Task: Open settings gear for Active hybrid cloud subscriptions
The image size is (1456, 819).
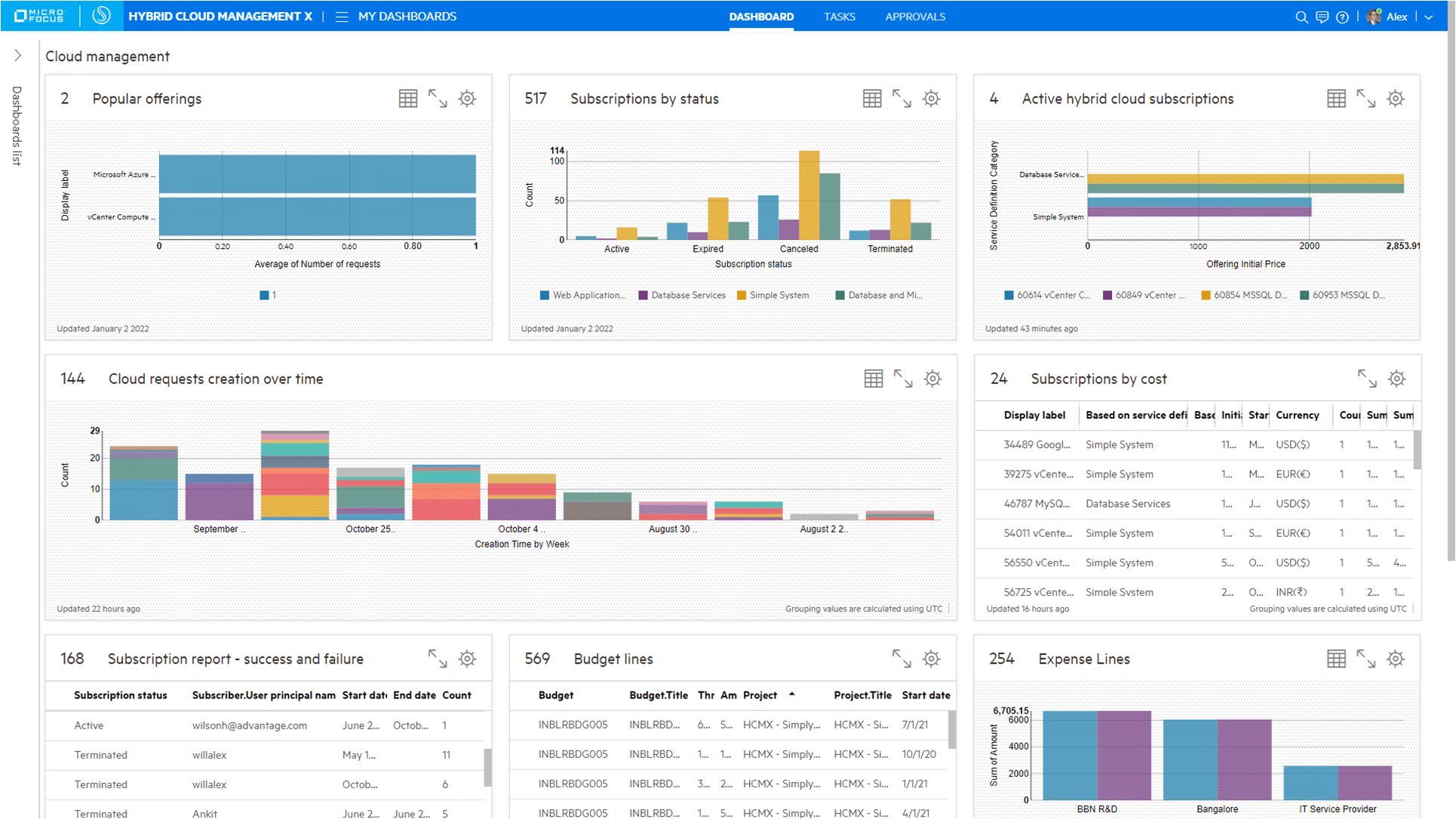Action: click(1396, 99)
